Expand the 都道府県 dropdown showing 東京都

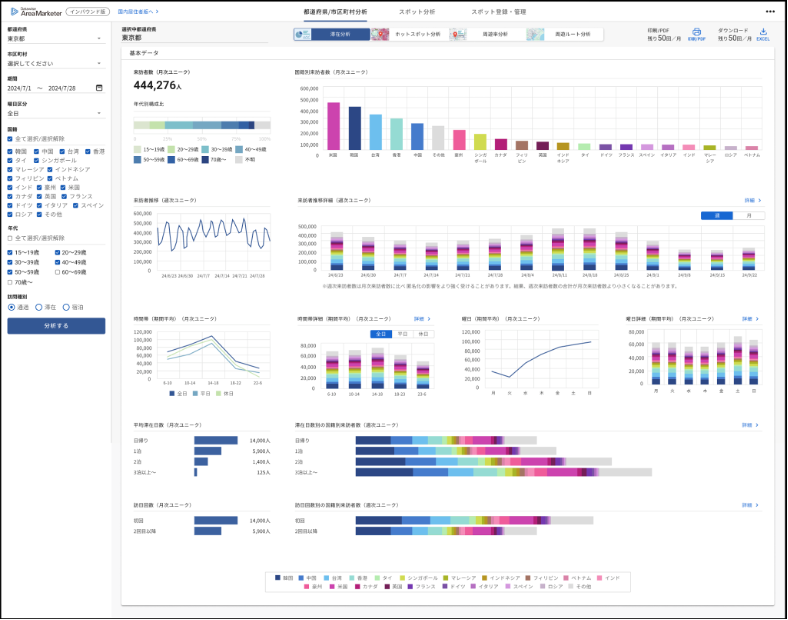click(x=99, y=39)
